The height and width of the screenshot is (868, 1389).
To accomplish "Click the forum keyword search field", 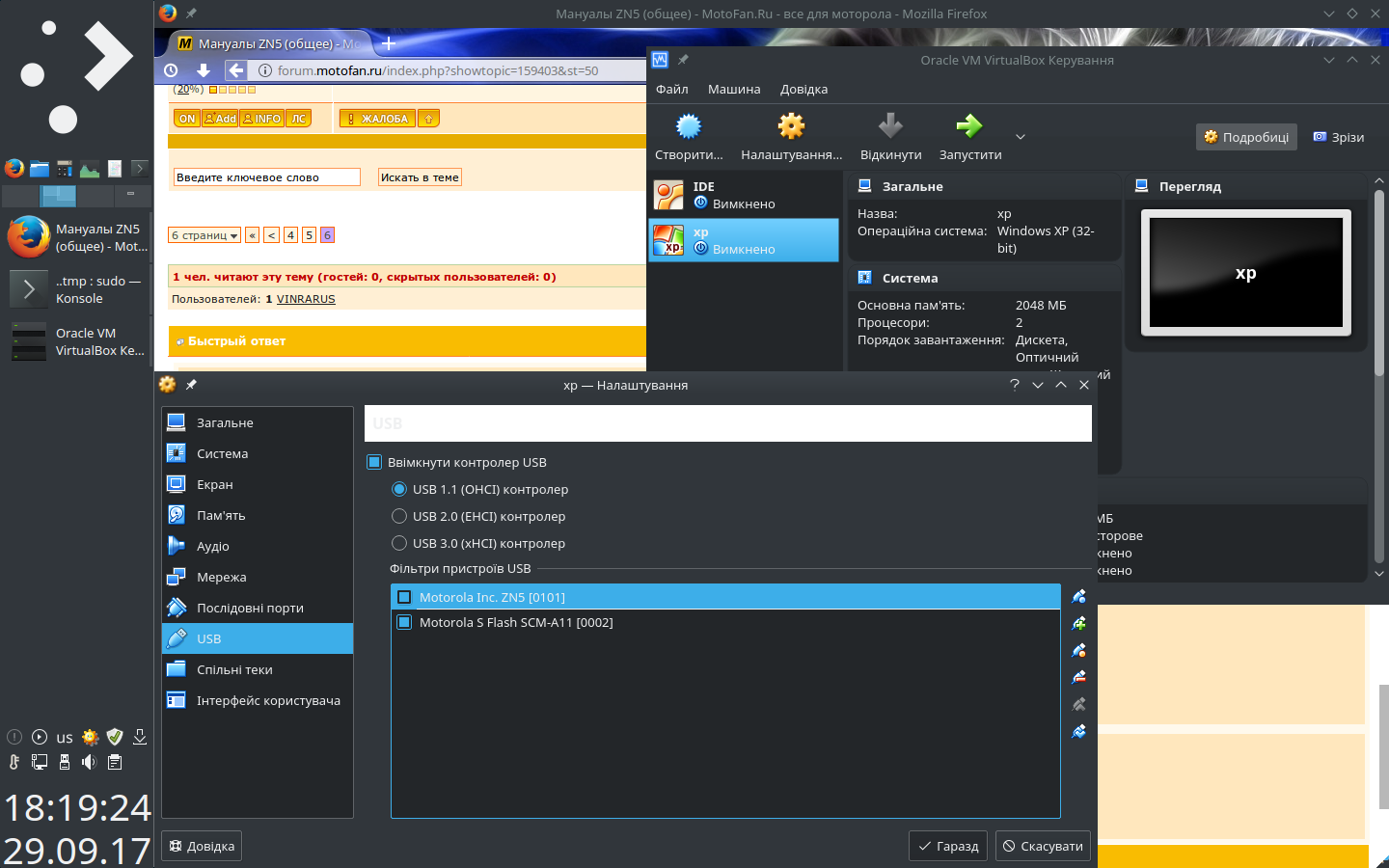I will tap(267, 177).
